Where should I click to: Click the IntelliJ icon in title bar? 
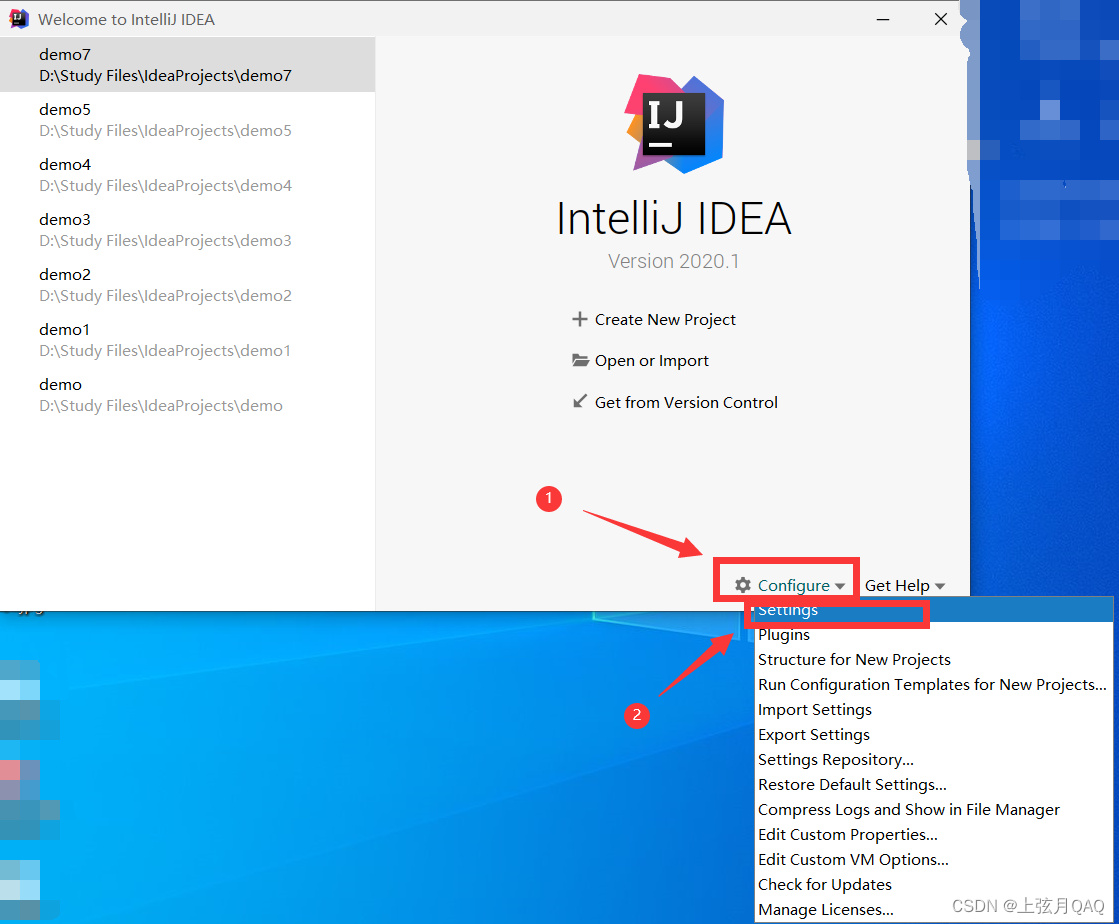pos(19,19)
